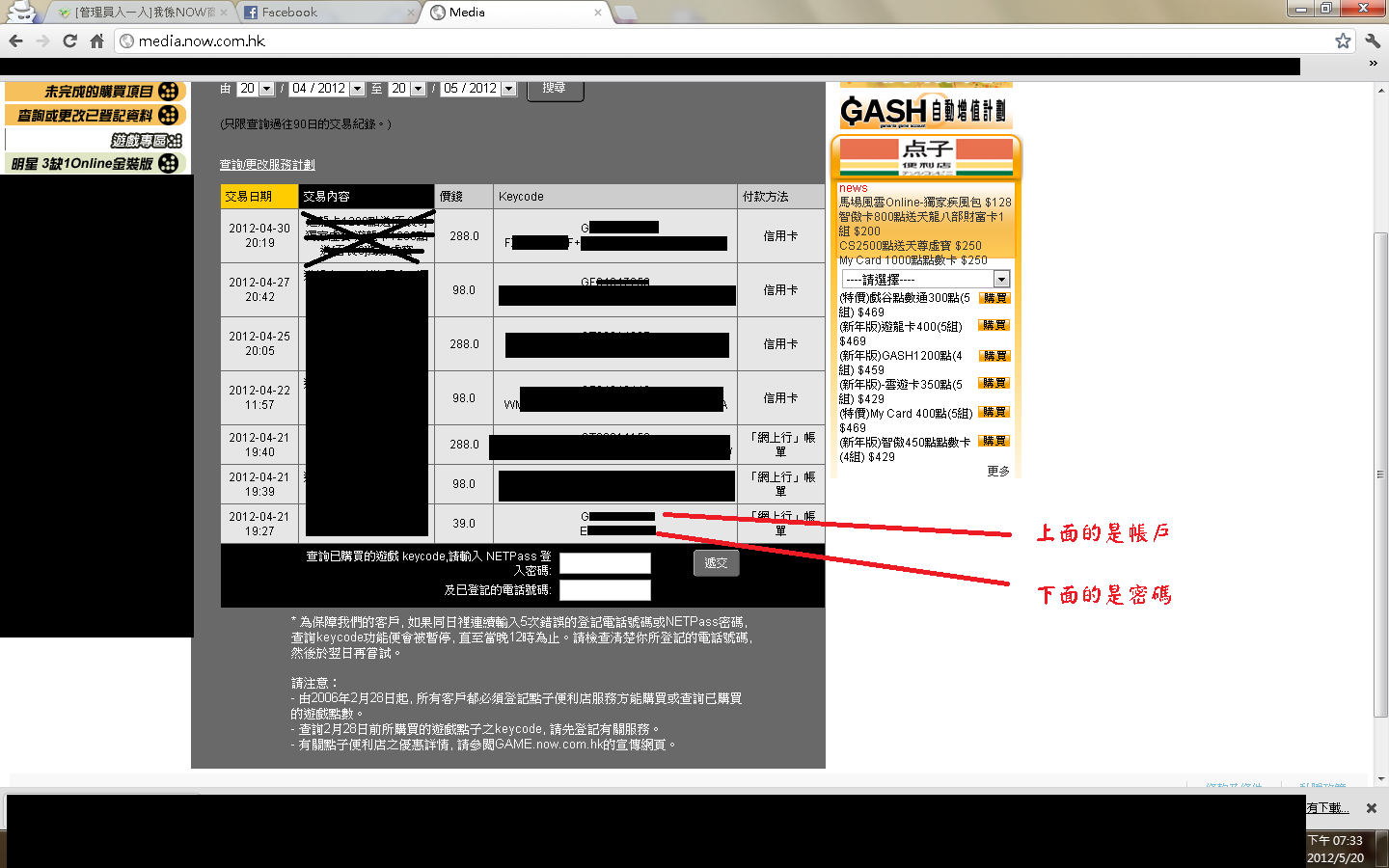The image size is (1389, 868).
Task: Reload the page with the refresh icon
Action: pos(69,41)
